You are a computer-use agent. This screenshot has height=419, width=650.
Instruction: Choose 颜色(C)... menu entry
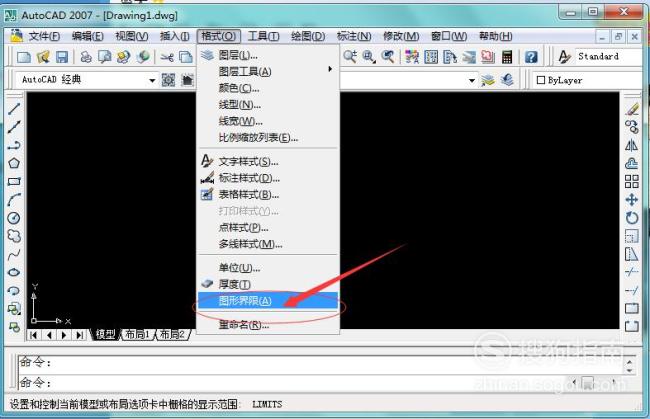(x=268, y=88)
